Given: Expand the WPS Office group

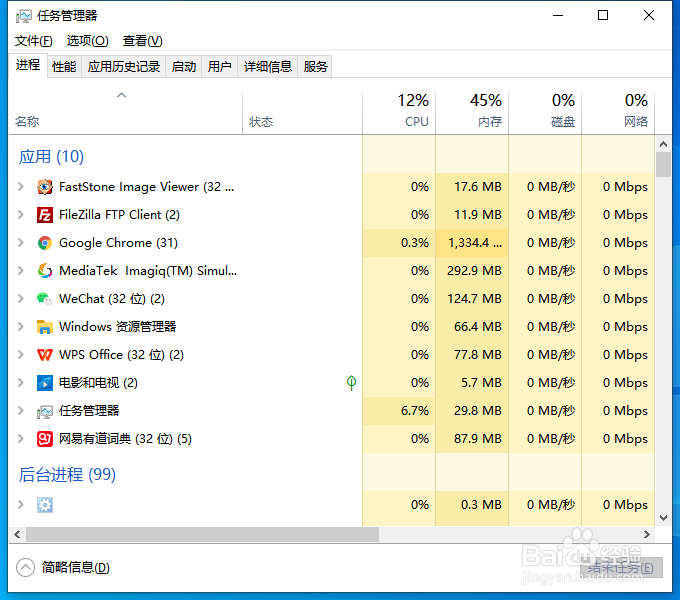Looking at the screenshot, I should pos(20,355).
